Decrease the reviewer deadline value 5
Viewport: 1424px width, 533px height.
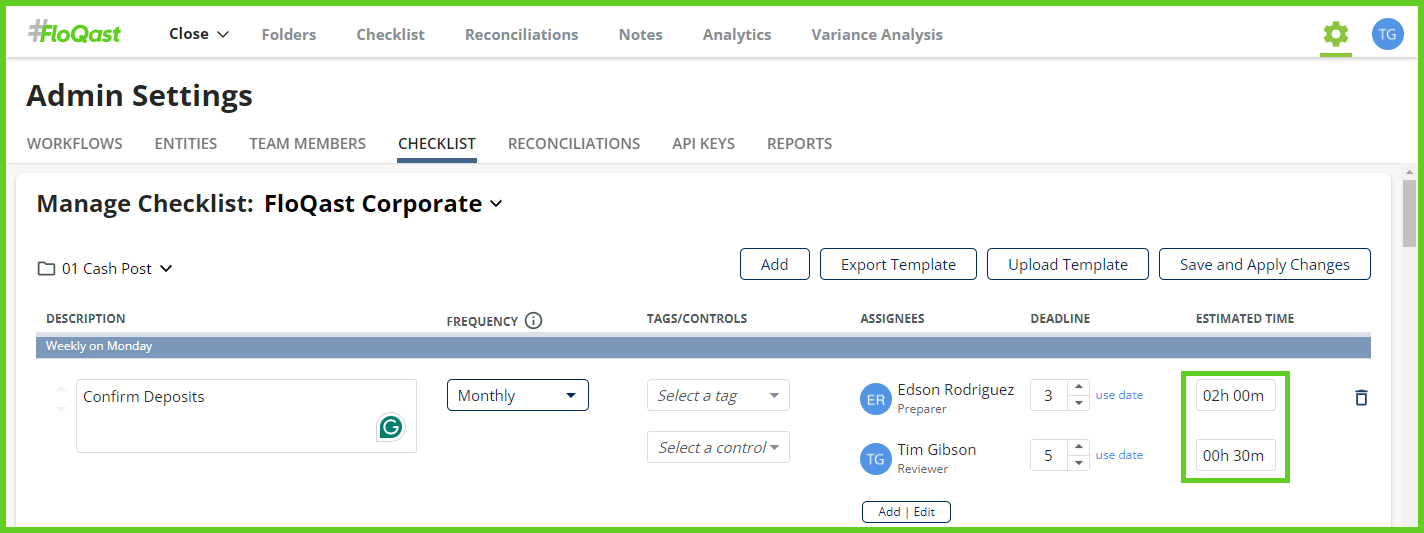coord(1077,462)
